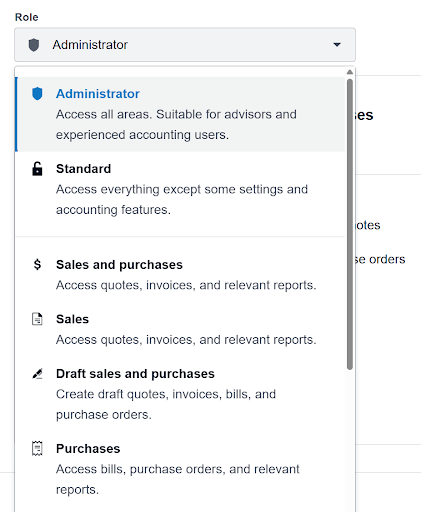The height and width of the screenshot is (512, 421).
Task: Click the document icon next to Sales
Action: [37, 319]
